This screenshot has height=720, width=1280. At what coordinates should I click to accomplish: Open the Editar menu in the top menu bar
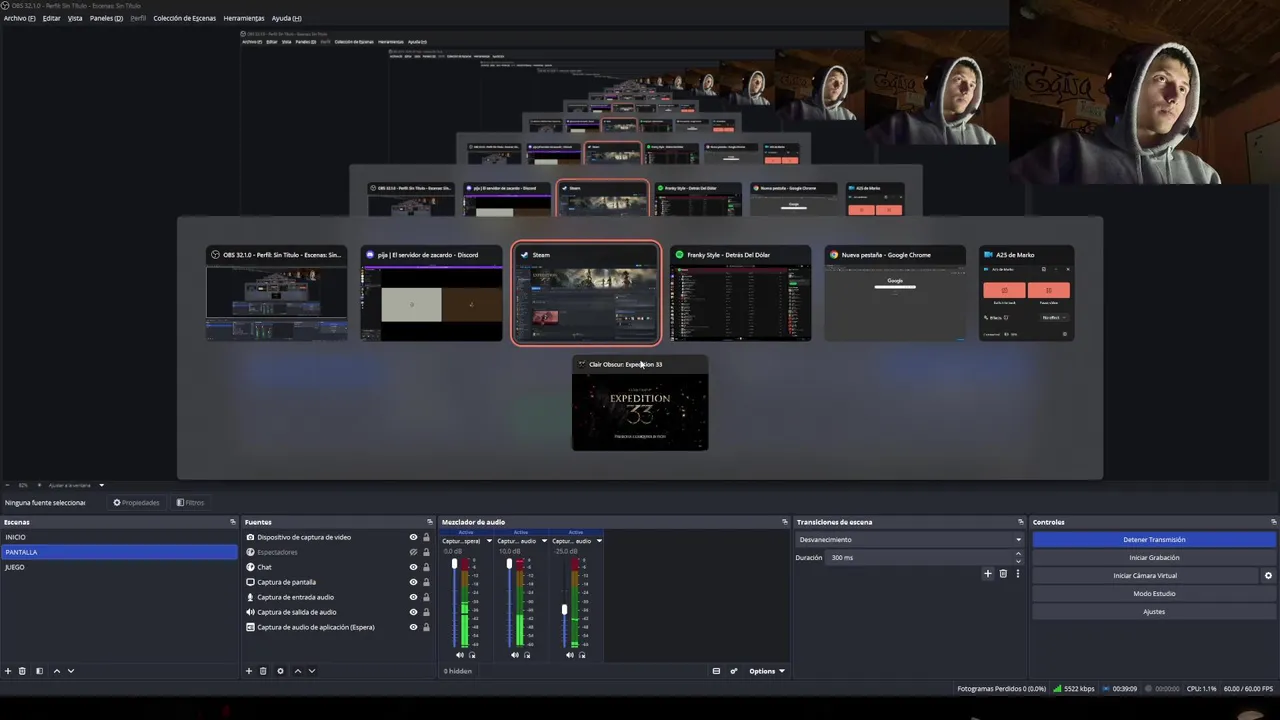coord(51,18)
